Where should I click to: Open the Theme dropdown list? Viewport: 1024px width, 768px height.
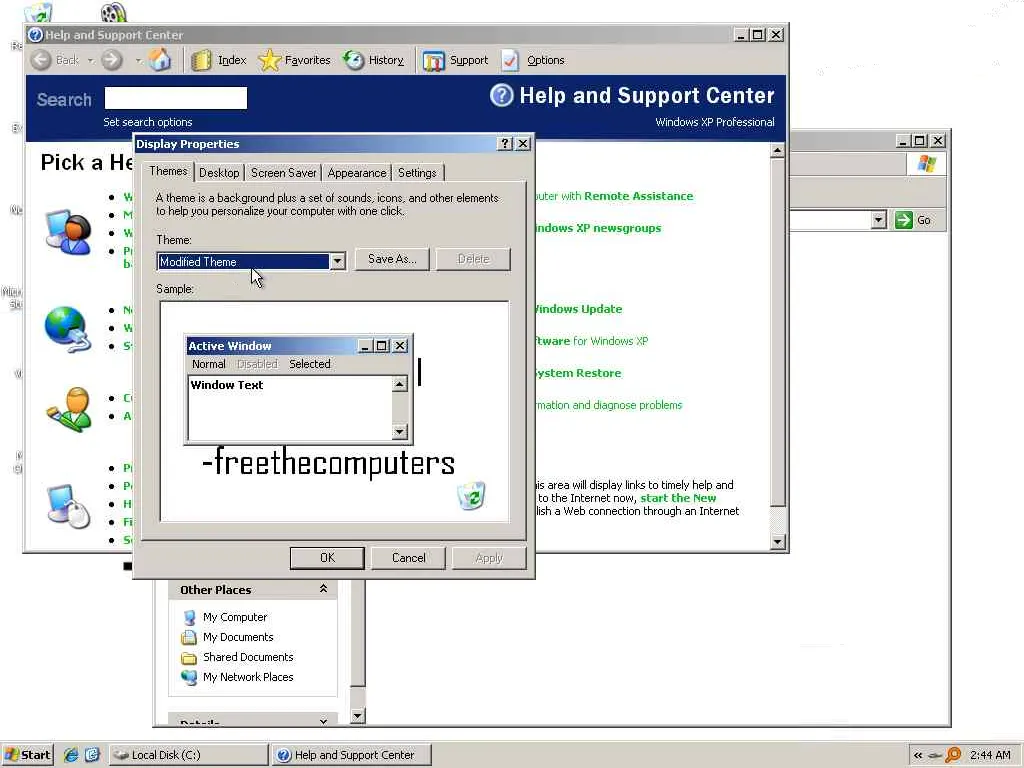coord(337,262)
